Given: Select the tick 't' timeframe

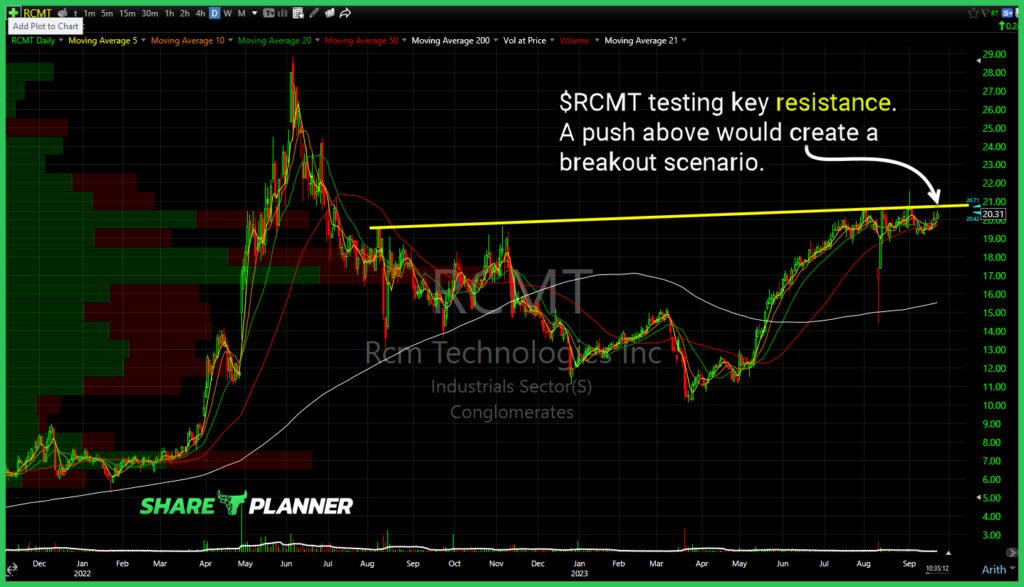Looking at the screenshot, I should coord(76,14).
